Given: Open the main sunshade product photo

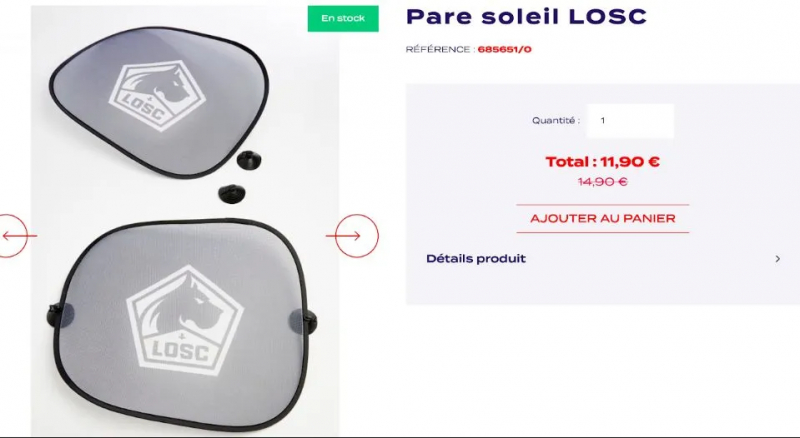Looking at the screenshot, I should pyautogui.click(x=185, y=221).
